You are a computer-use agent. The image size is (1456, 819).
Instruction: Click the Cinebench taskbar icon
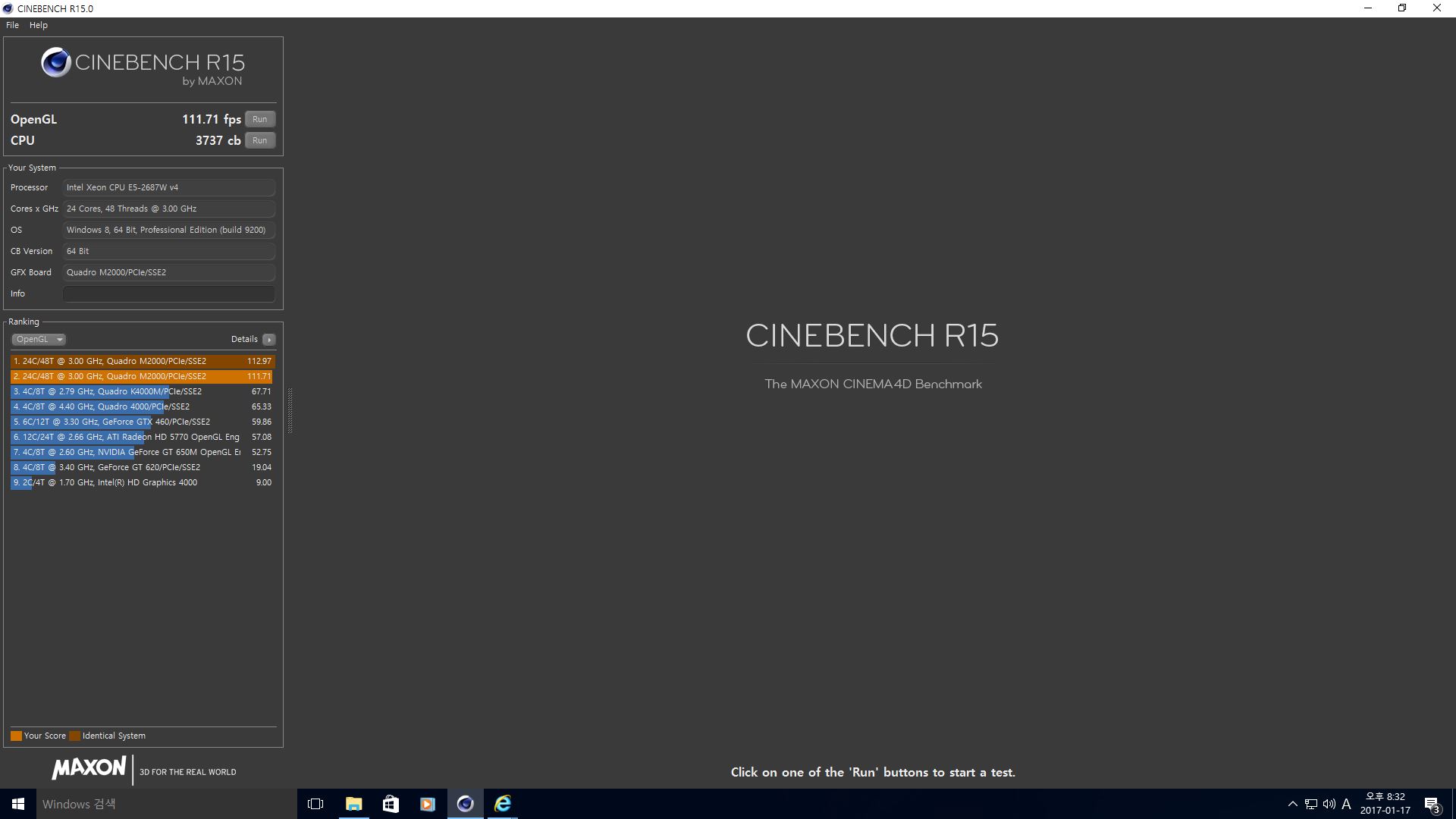click(x=465, y=804)
